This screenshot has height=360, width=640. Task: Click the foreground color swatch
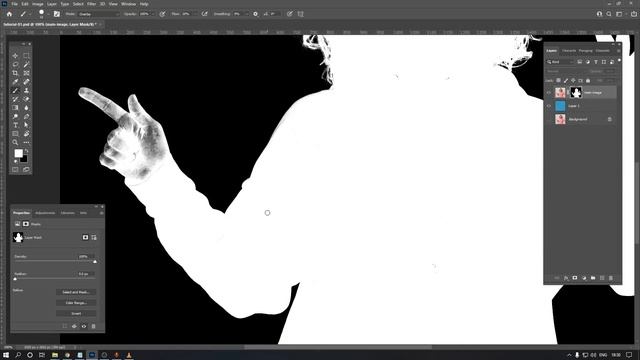18,153
